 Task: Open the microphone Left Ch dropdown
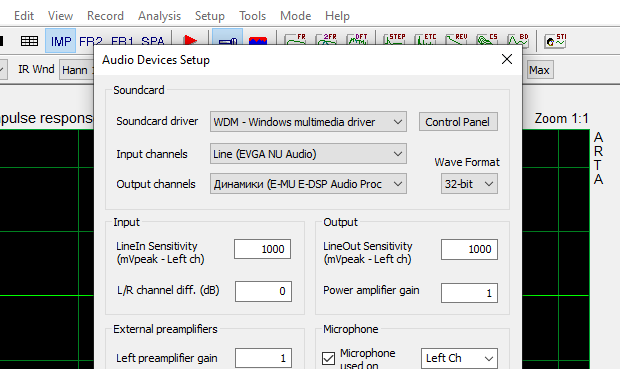459,358
